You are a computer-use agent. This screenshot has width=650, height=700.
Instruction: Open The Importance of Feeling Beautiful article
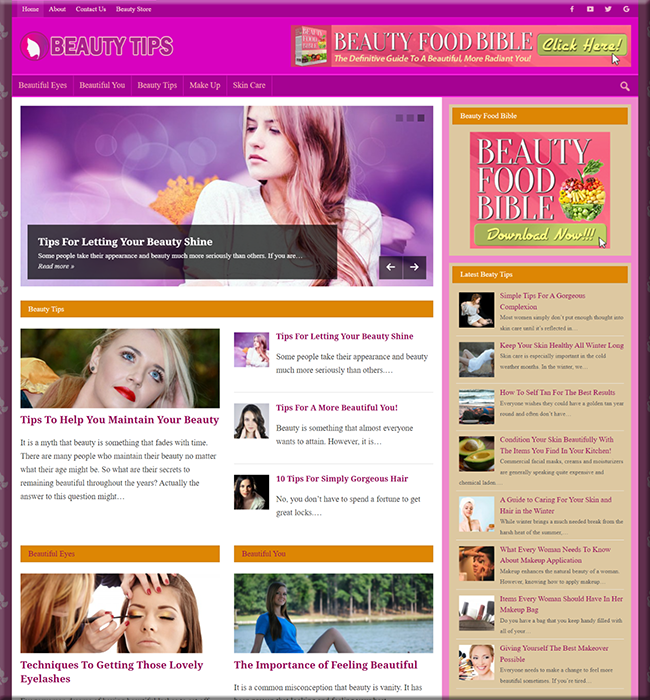325,665
